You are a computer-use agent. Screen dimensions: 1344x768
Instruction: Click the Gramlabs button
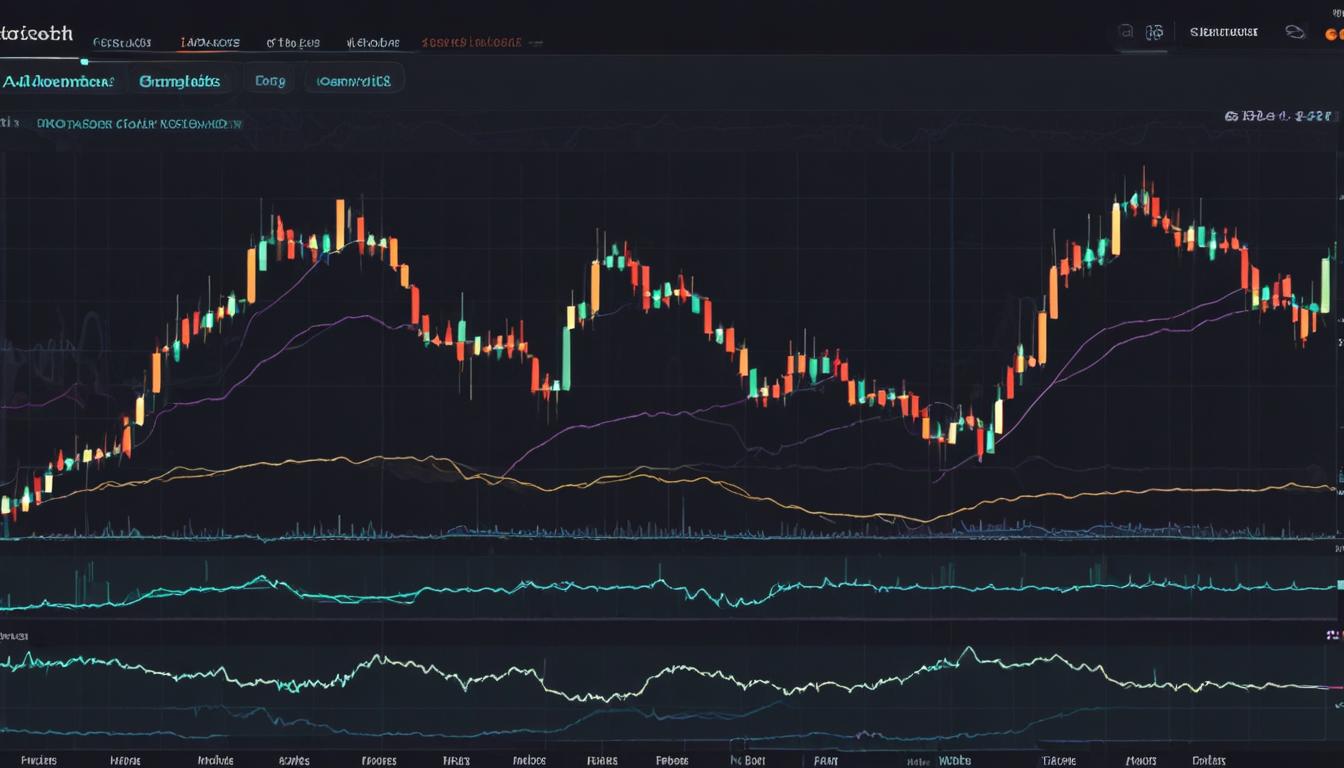[x=180, y=80]
